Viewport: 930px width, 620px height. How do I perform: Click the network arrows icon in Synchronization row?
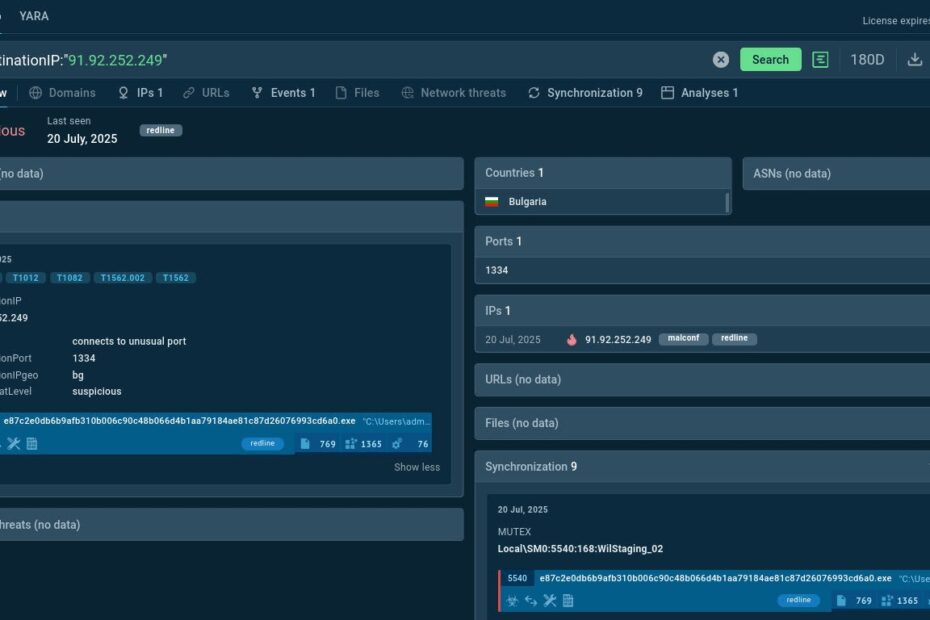click(530, 601)
